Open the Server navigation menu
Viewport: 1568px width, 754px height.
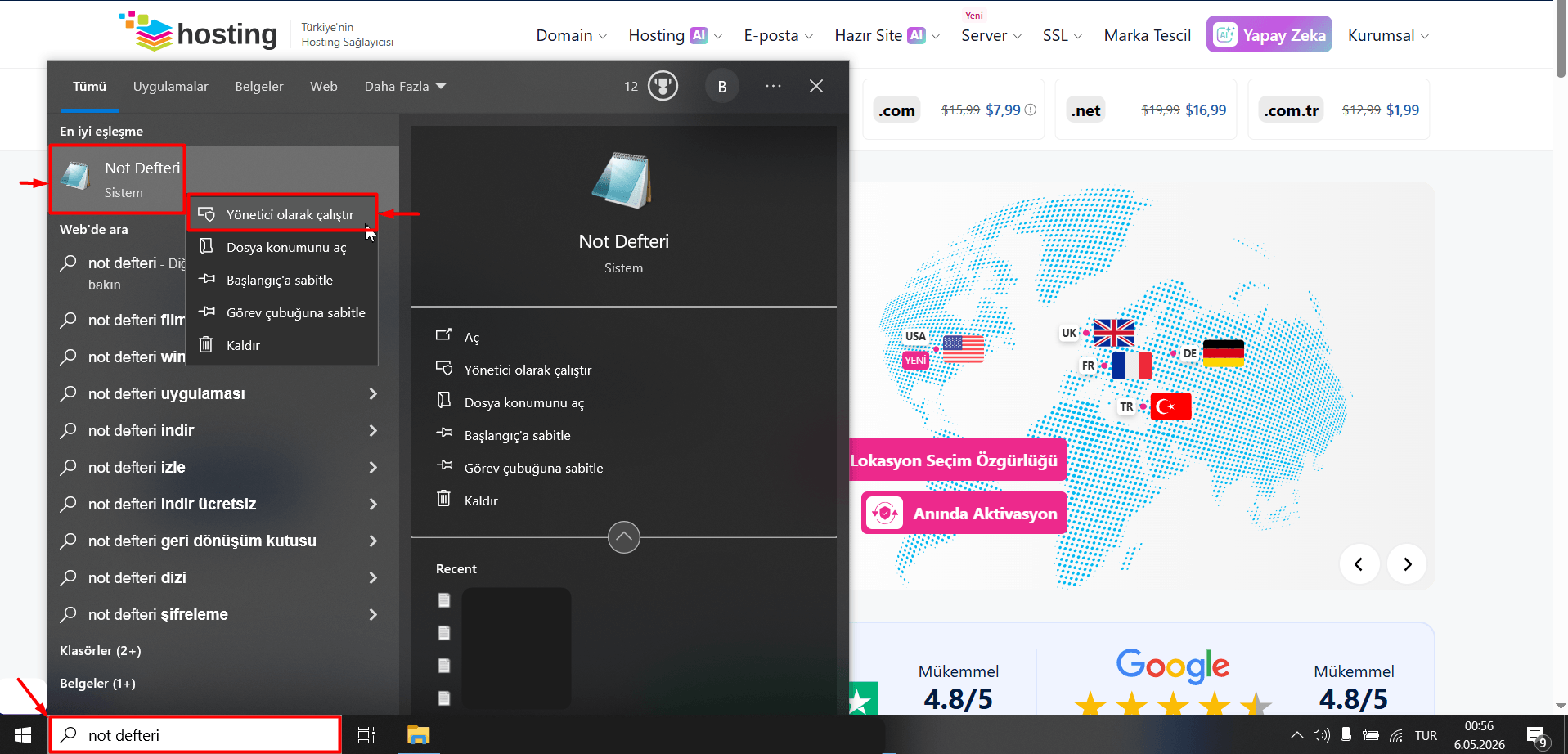(991, 35)
